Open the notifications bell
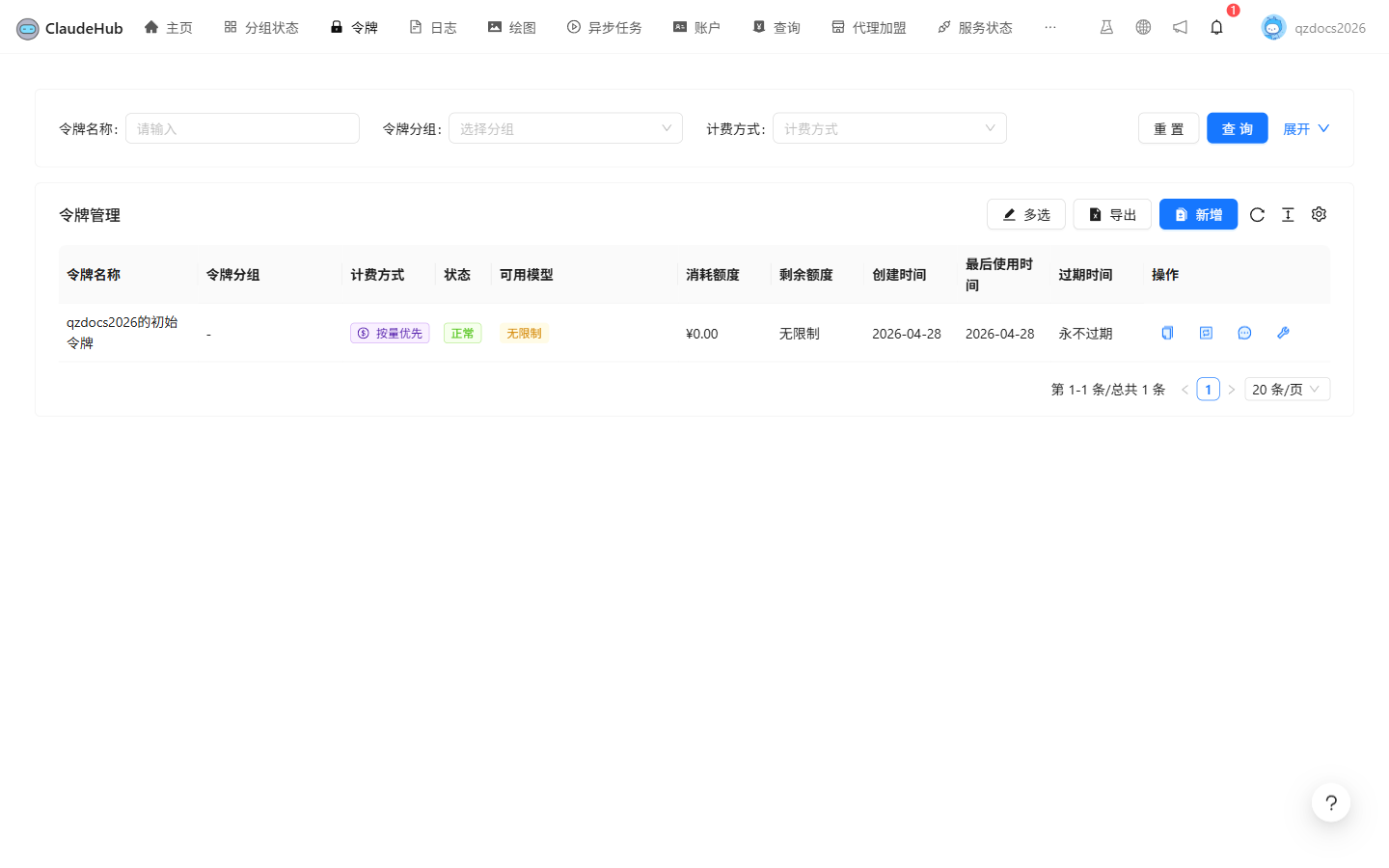This screenshot has height=868, width=1389. coord(1216,27)
